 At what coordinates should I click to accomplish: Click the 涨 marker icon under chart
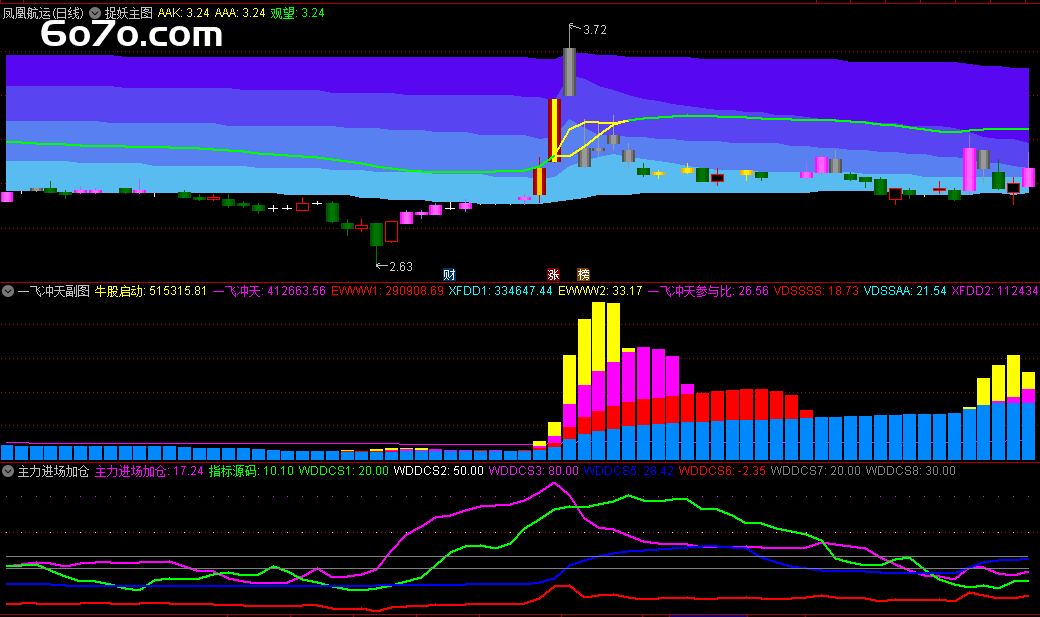coord(553,275)
